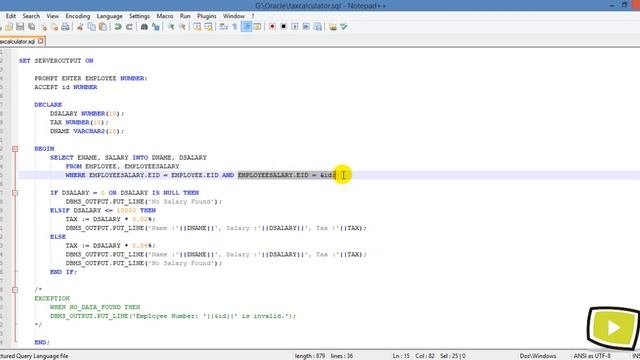Click the 'Ln : 15' status bar entry
640x360 pixels.
pos(401,356)
